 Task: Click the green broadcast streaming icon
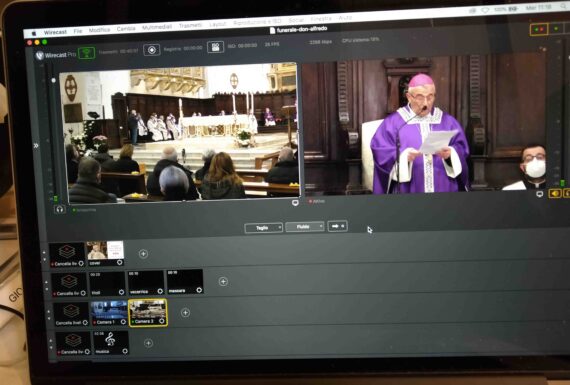click(x=86, y=53)
